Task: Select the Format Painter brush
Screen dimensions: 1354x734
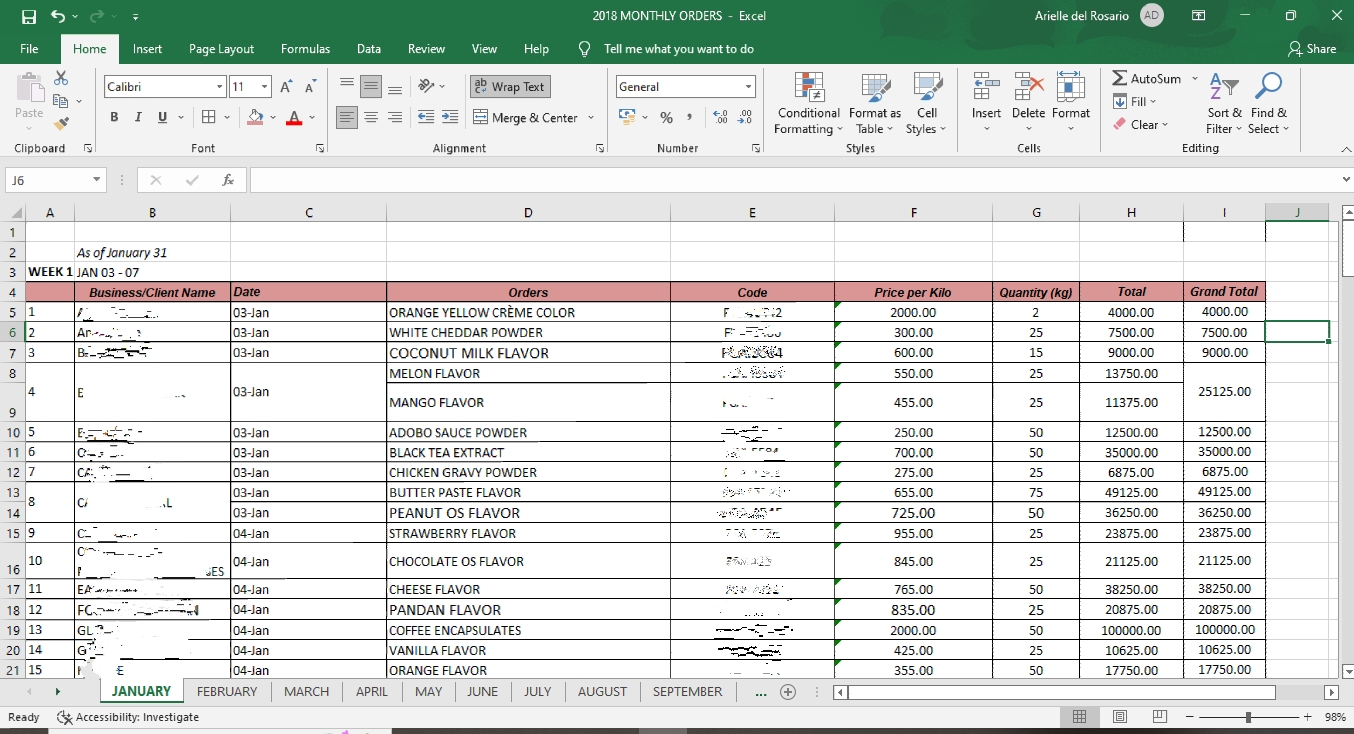Action: [61, 124]
